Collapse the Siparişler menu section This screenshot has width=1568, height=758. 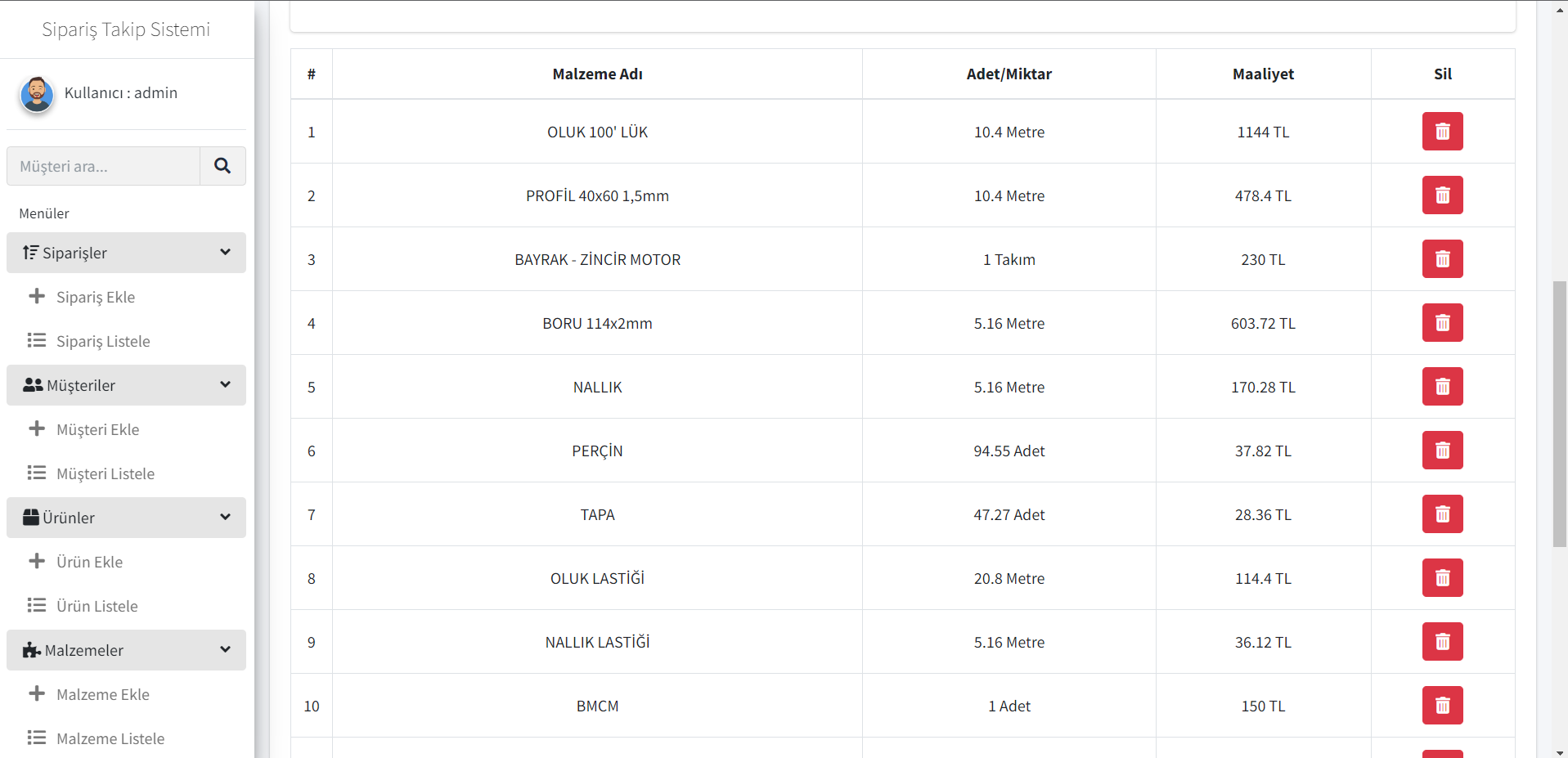tap(225, 253)
